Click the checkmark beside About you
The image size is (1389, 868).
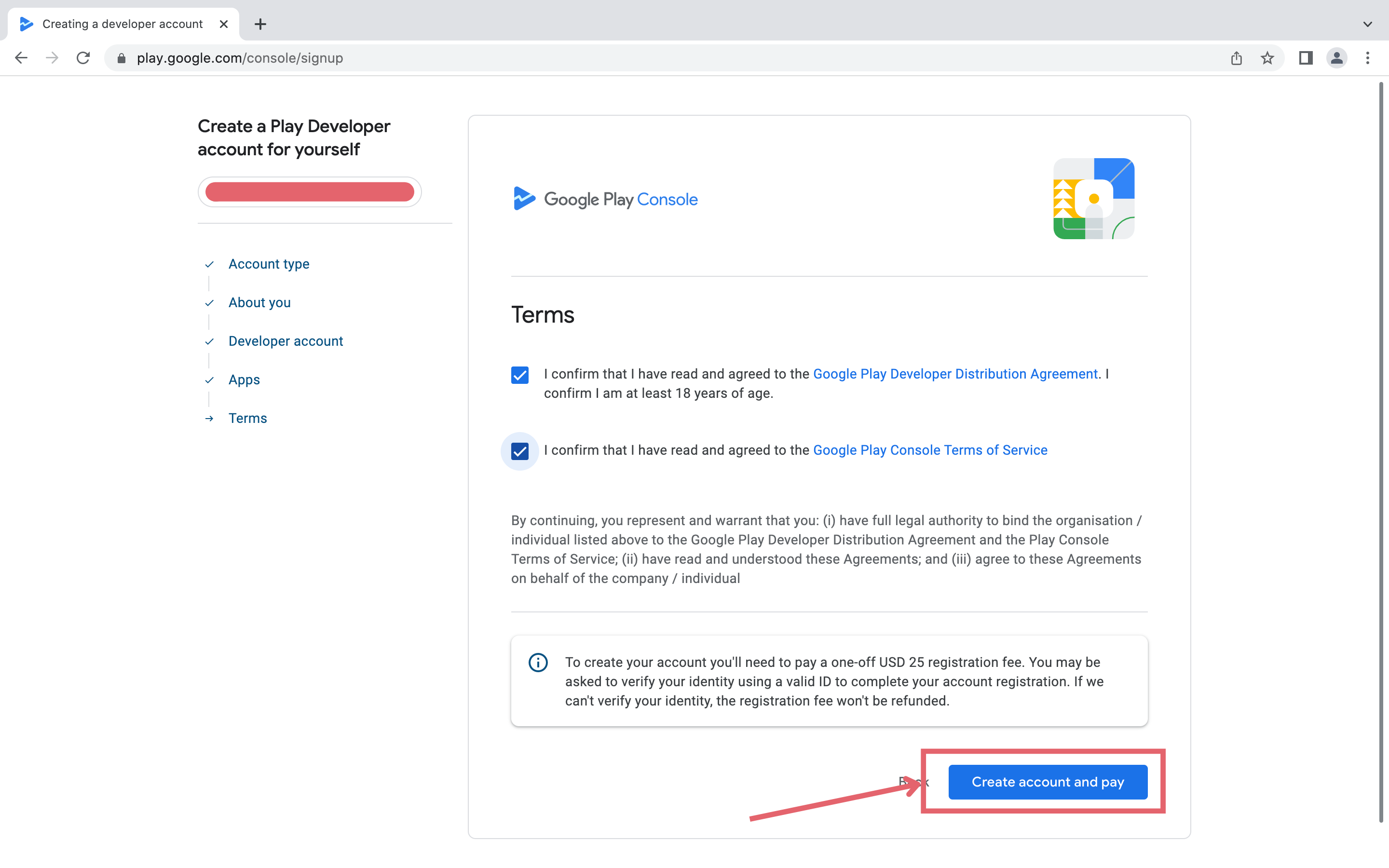pos(209,302)
